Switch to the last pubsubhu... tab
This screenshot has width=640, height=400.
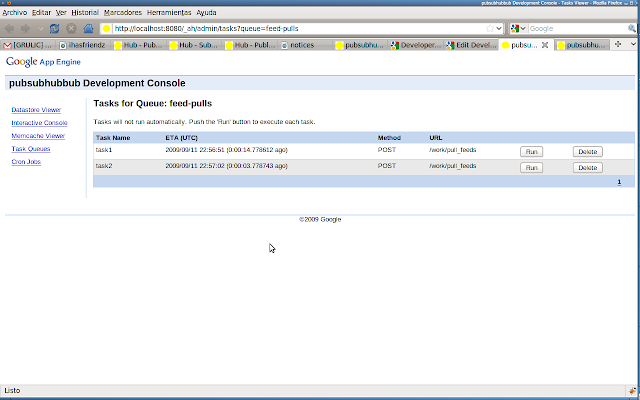pyautogui.click(x=582, y=45)
